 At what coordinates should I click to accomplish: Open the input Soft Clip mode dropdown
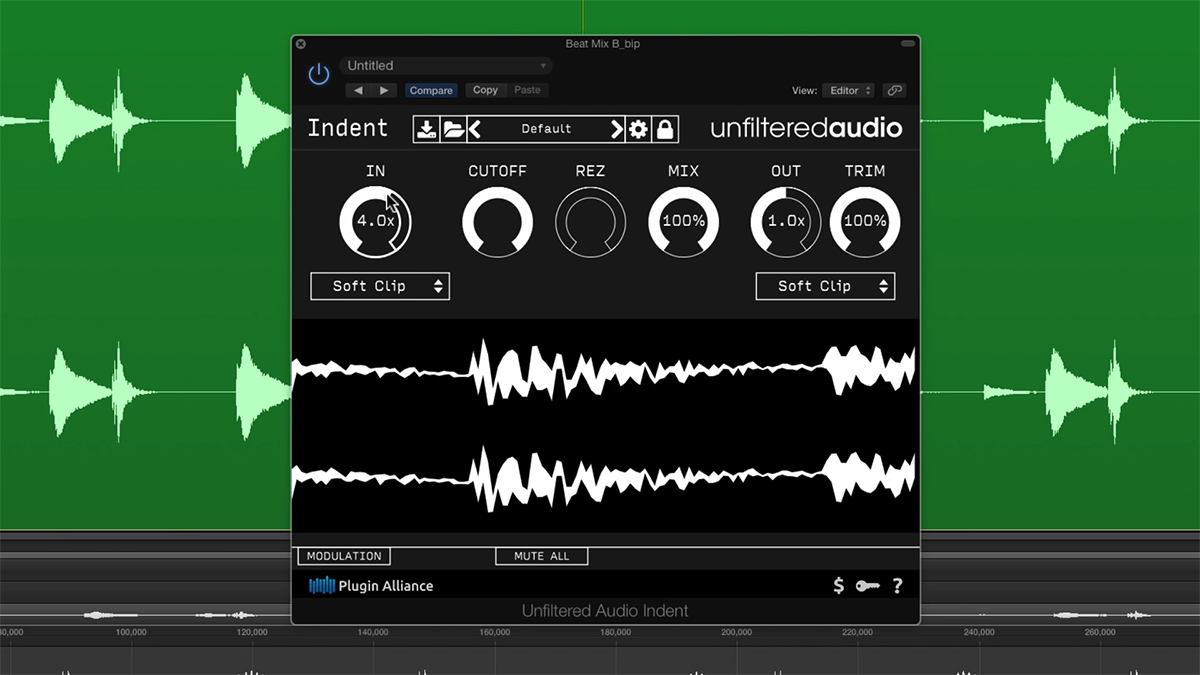380,286
